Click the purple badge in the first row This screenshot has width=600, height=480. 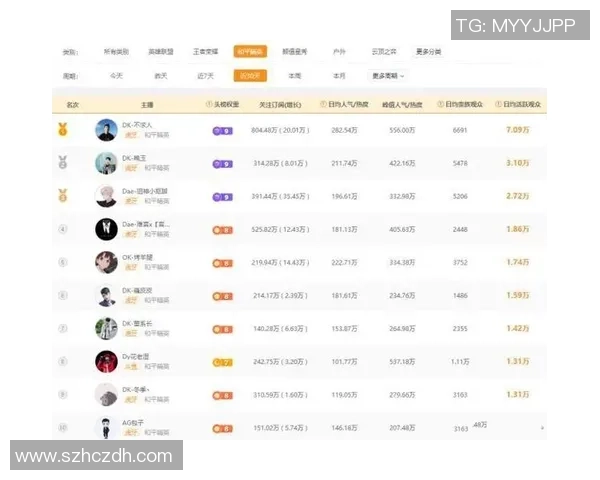pos(222,130)
